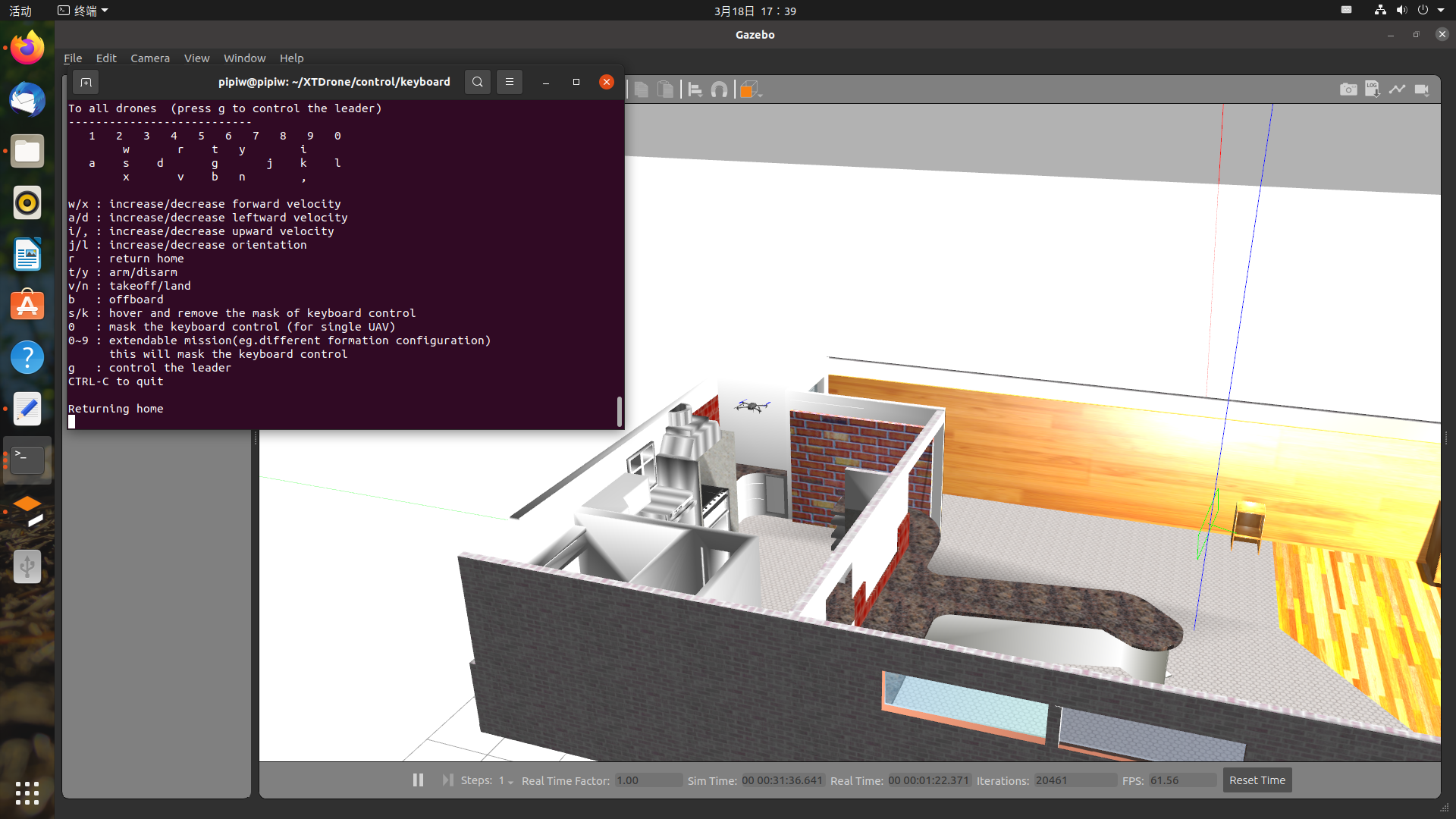Open the Window menu
The height and width of the screenshot is (819, 1456).
[x=244, y=58]
